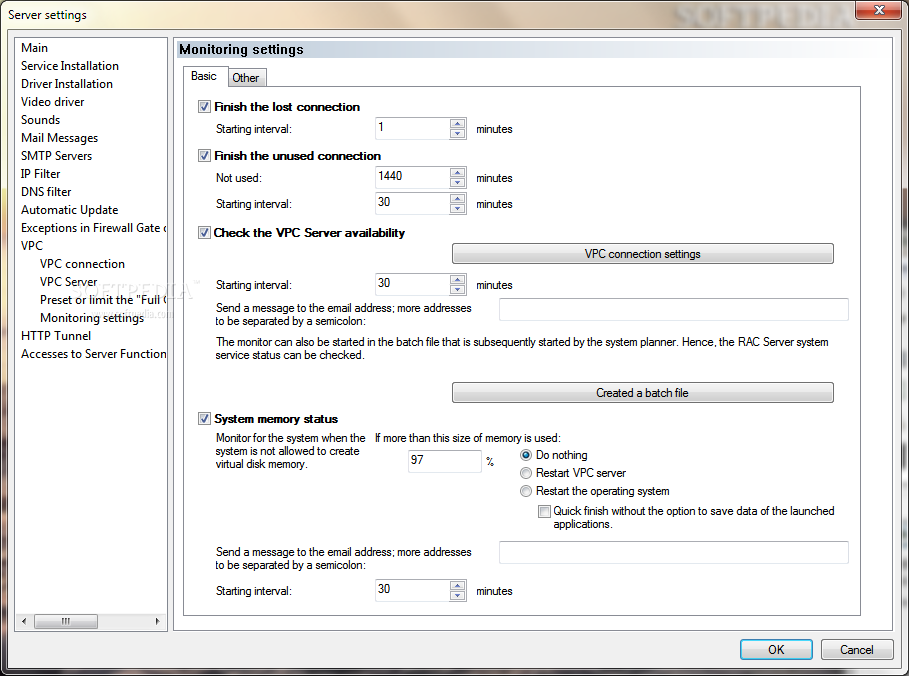
Task: Open HTTP Tunnel settings
Action: point(56,336)
